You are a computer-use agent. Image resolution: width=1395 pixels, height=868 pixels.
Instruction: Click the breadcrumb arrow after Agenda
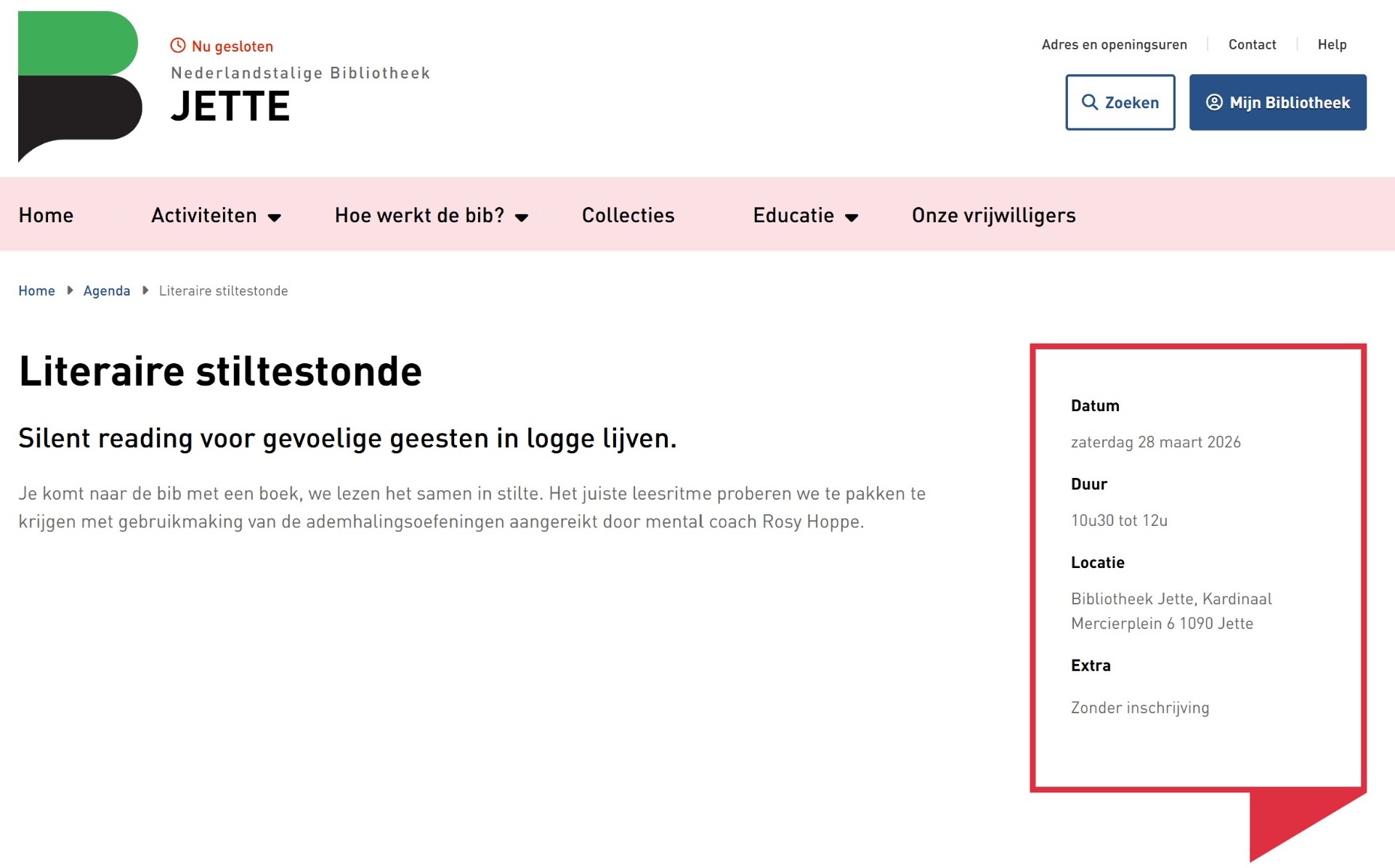[145, 291]
